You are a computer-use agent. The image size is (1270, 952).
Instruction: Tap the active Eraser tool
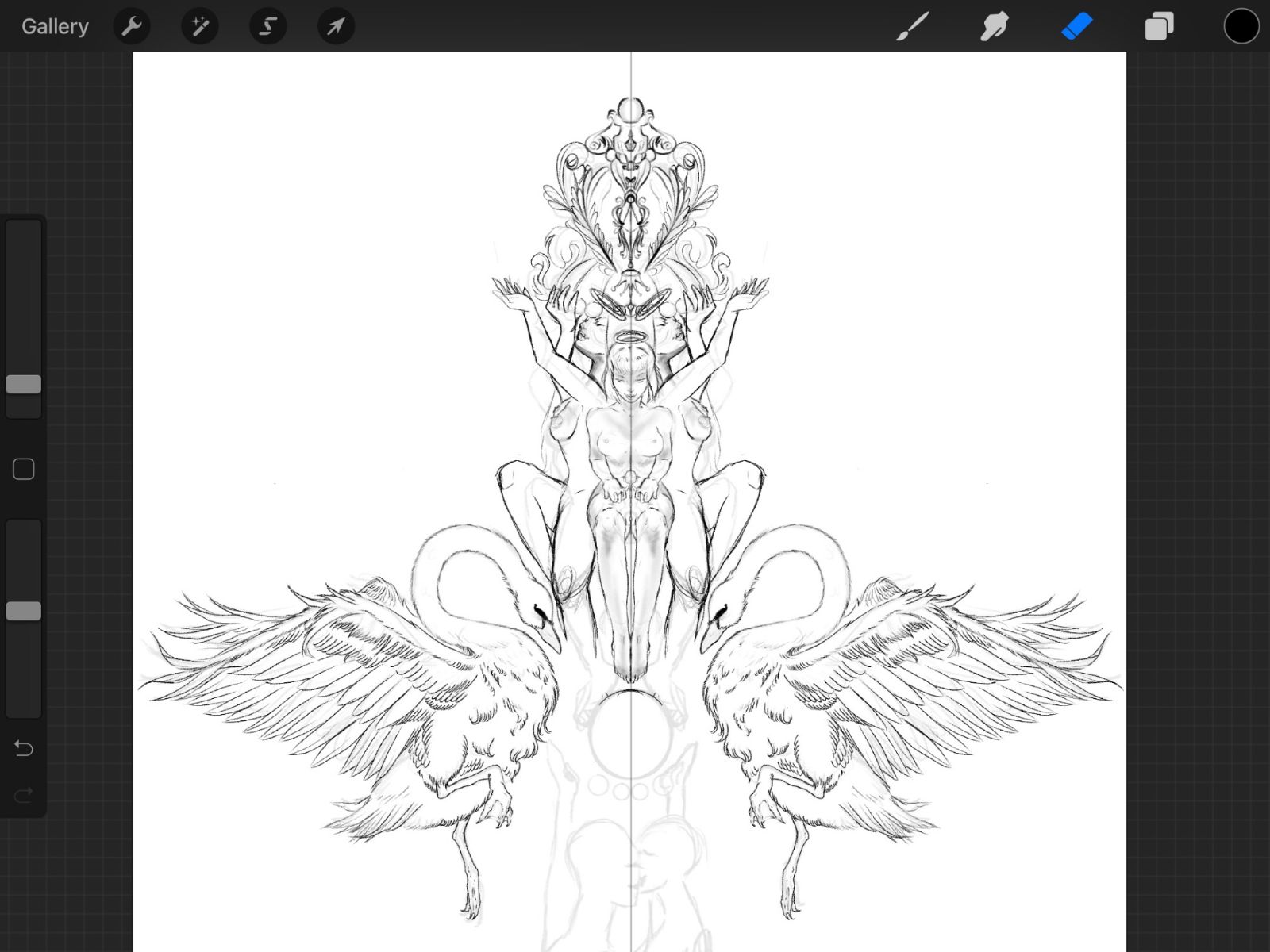point(1077,26)
